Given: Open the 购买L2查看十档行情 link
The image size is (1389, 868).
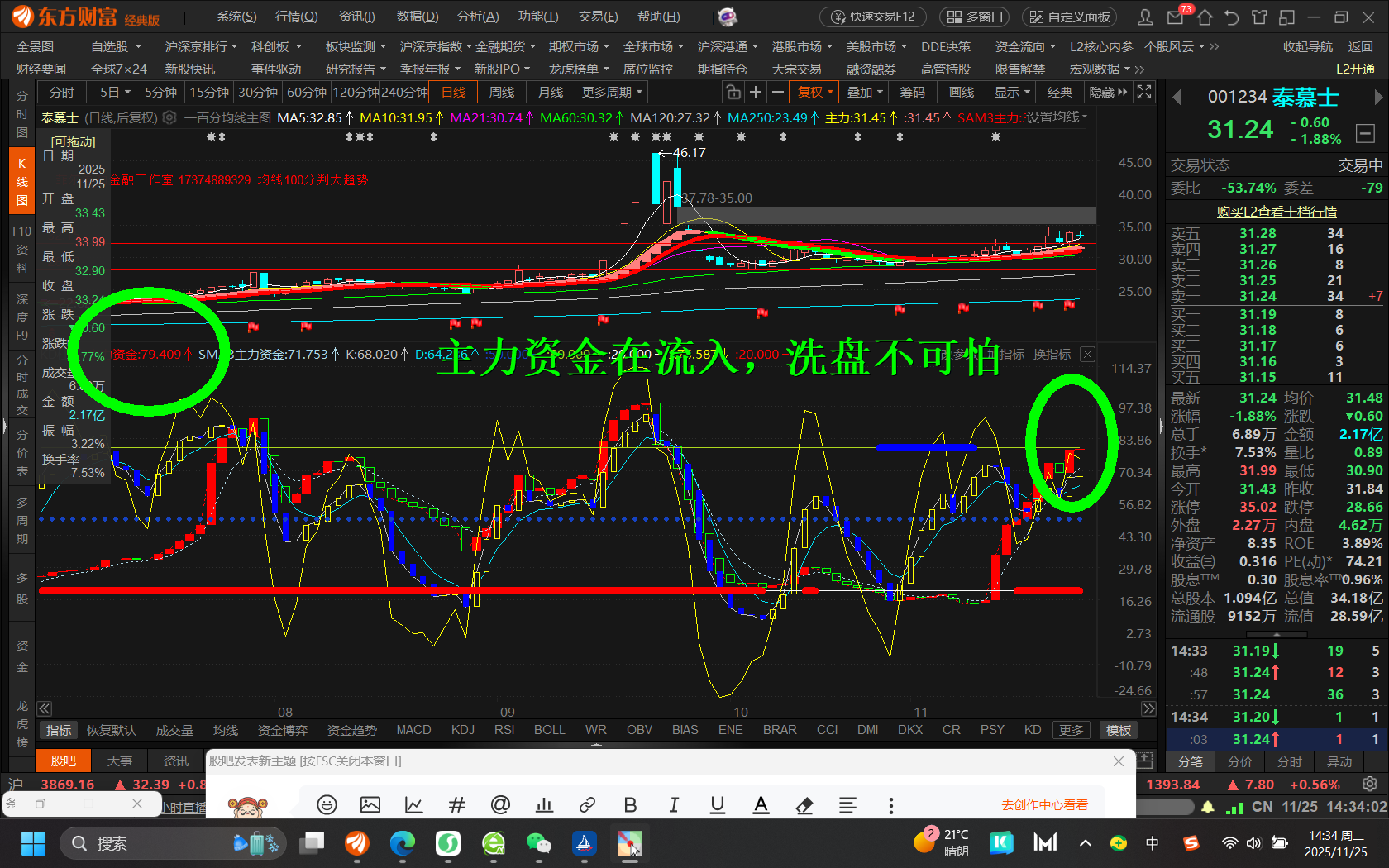Looking at the screenshot, I should point(1277,212).
